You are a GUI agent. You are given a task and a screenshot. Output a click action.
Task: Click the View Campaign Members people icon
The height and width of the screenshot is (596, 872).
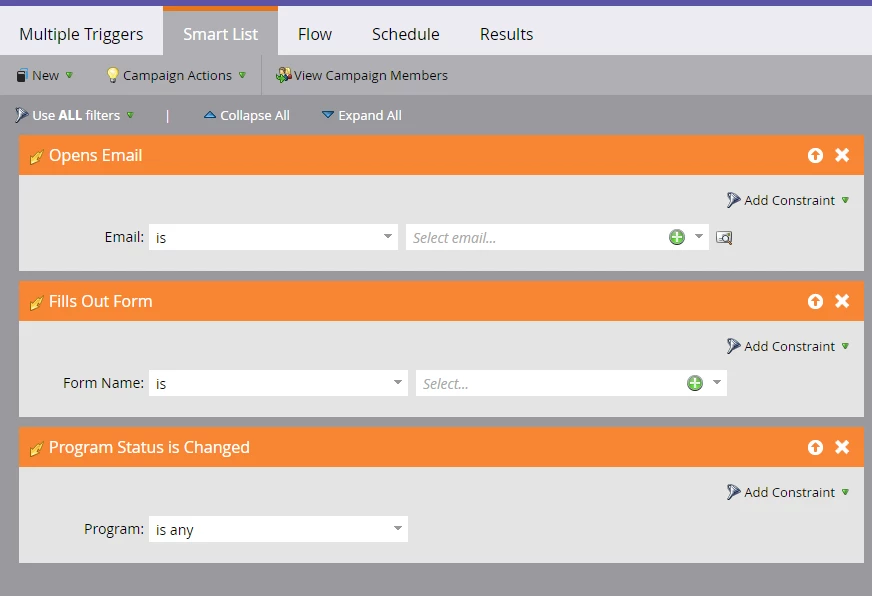(284, 75)
